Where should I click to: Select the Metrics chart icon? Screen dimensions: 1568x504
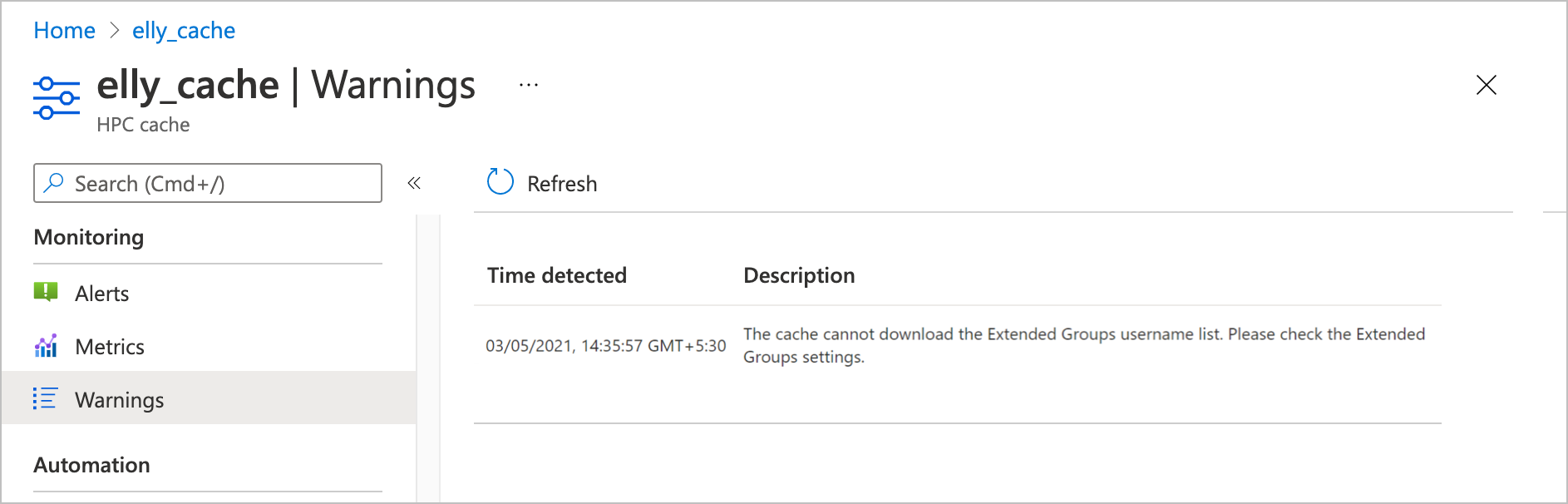[47, 346]
